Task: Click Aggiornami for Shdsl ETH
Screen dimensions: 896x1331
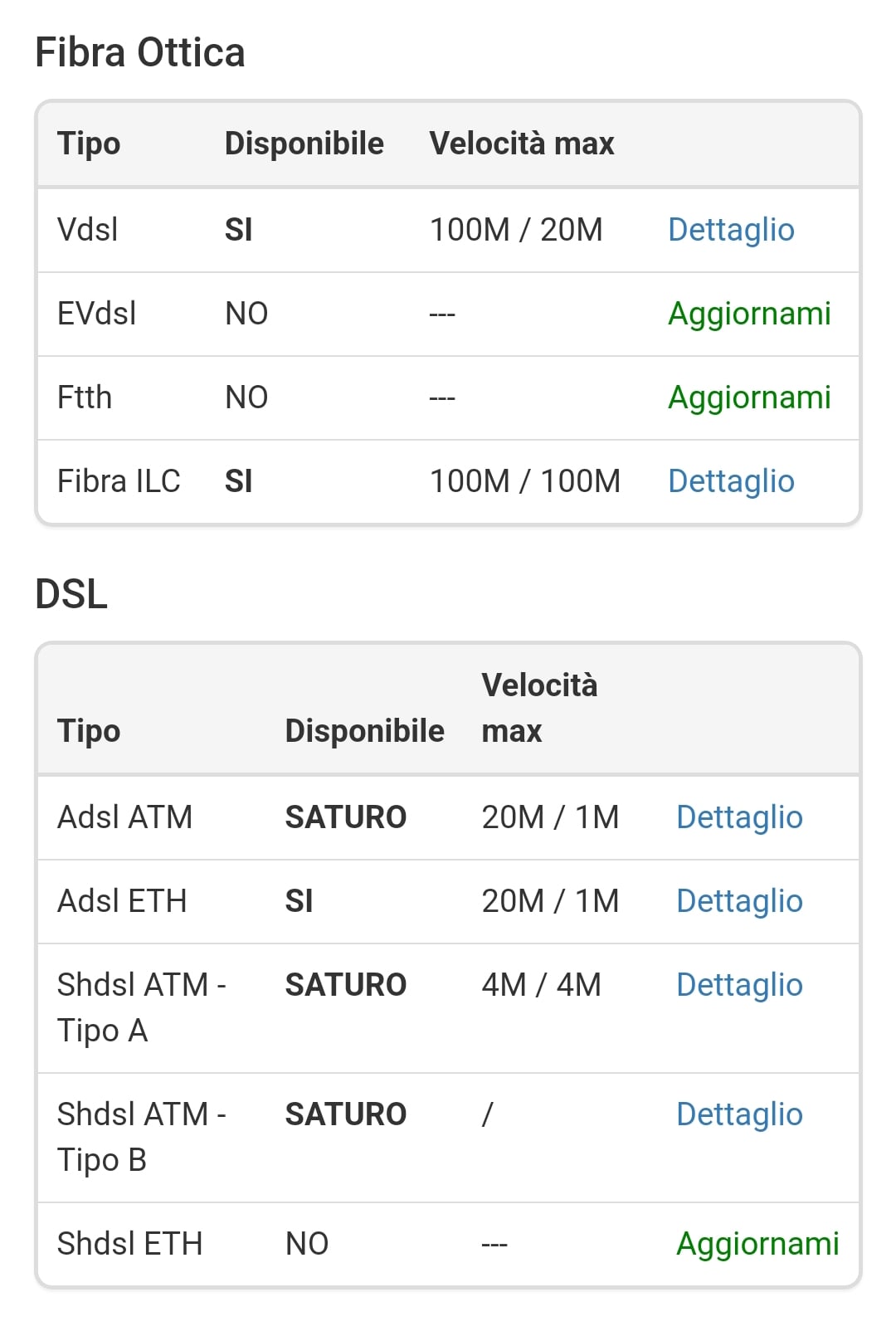Action: (x=757, y=1244)
